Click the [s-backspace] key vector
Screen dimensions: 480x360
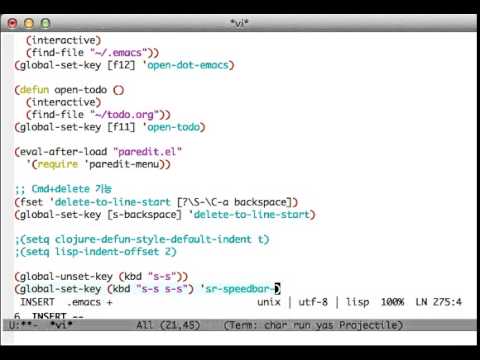click(144, 214)
